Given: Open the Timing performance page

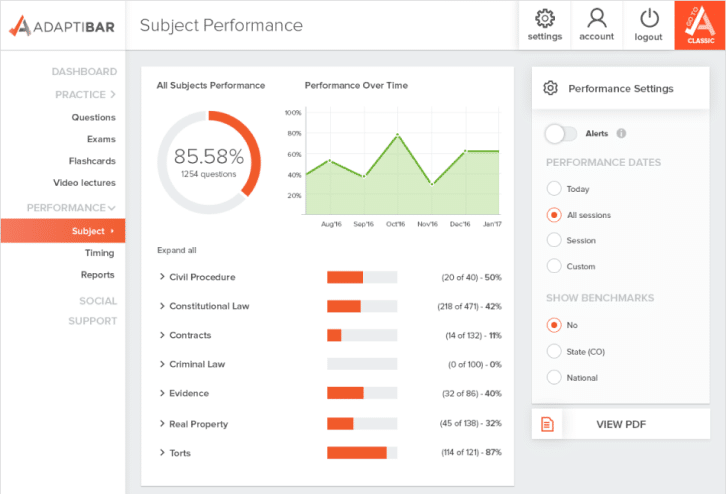Looking at the screenshot, I should tap(100, 253).
